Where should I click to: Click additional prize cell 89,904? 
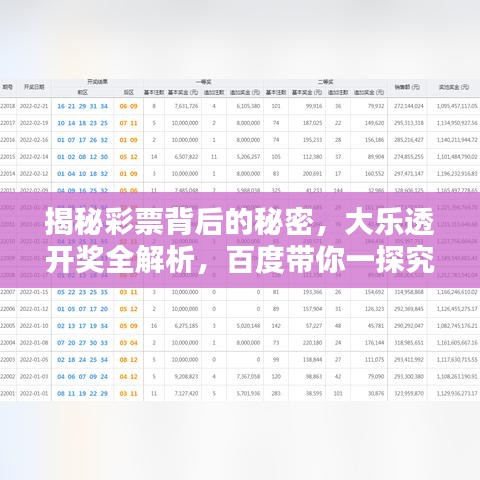click(376, 157)
